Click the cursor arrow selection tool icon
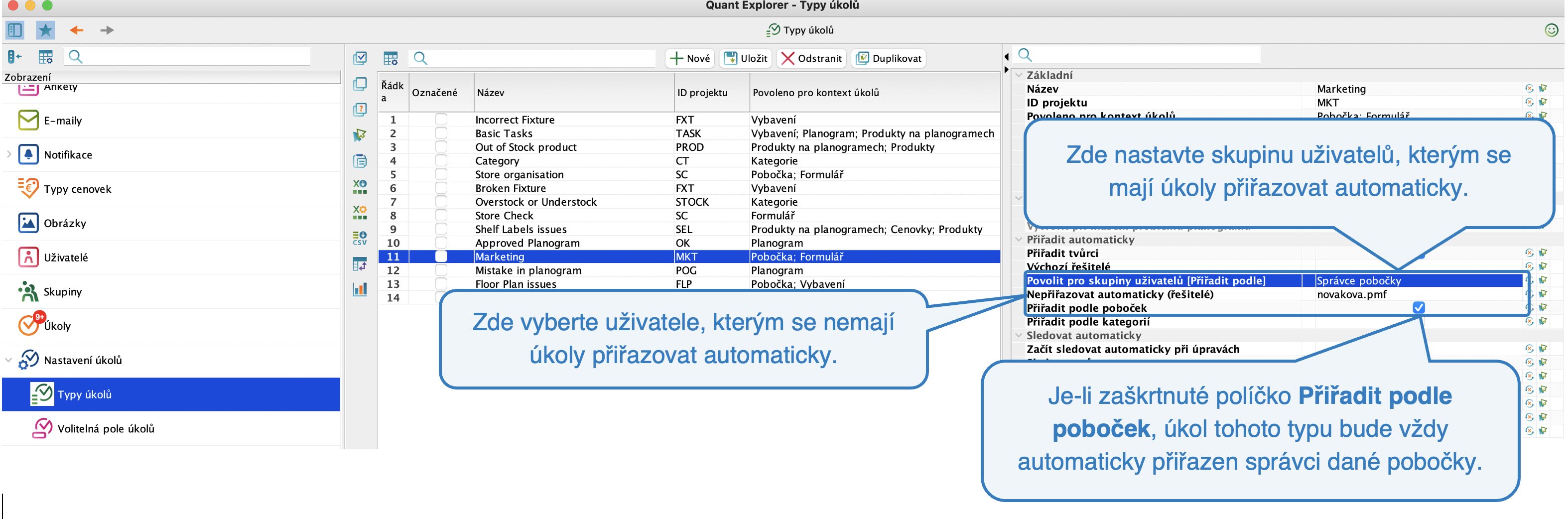This screenshot has height=519, width=1568. pos(360,135)
